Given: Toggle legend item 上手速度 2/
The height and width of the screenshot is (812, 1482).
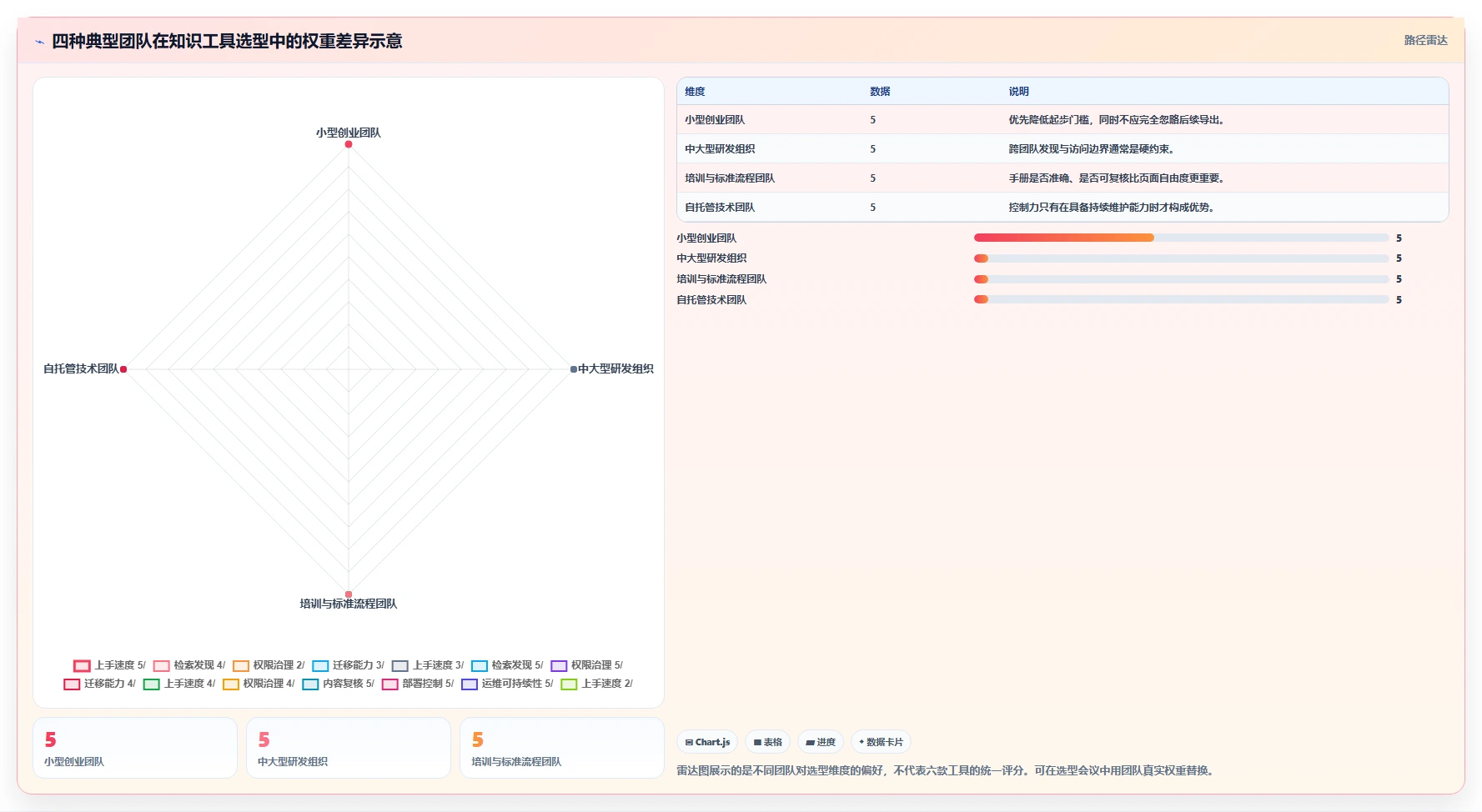Looking at the screenshot, I should click(596, 684).
